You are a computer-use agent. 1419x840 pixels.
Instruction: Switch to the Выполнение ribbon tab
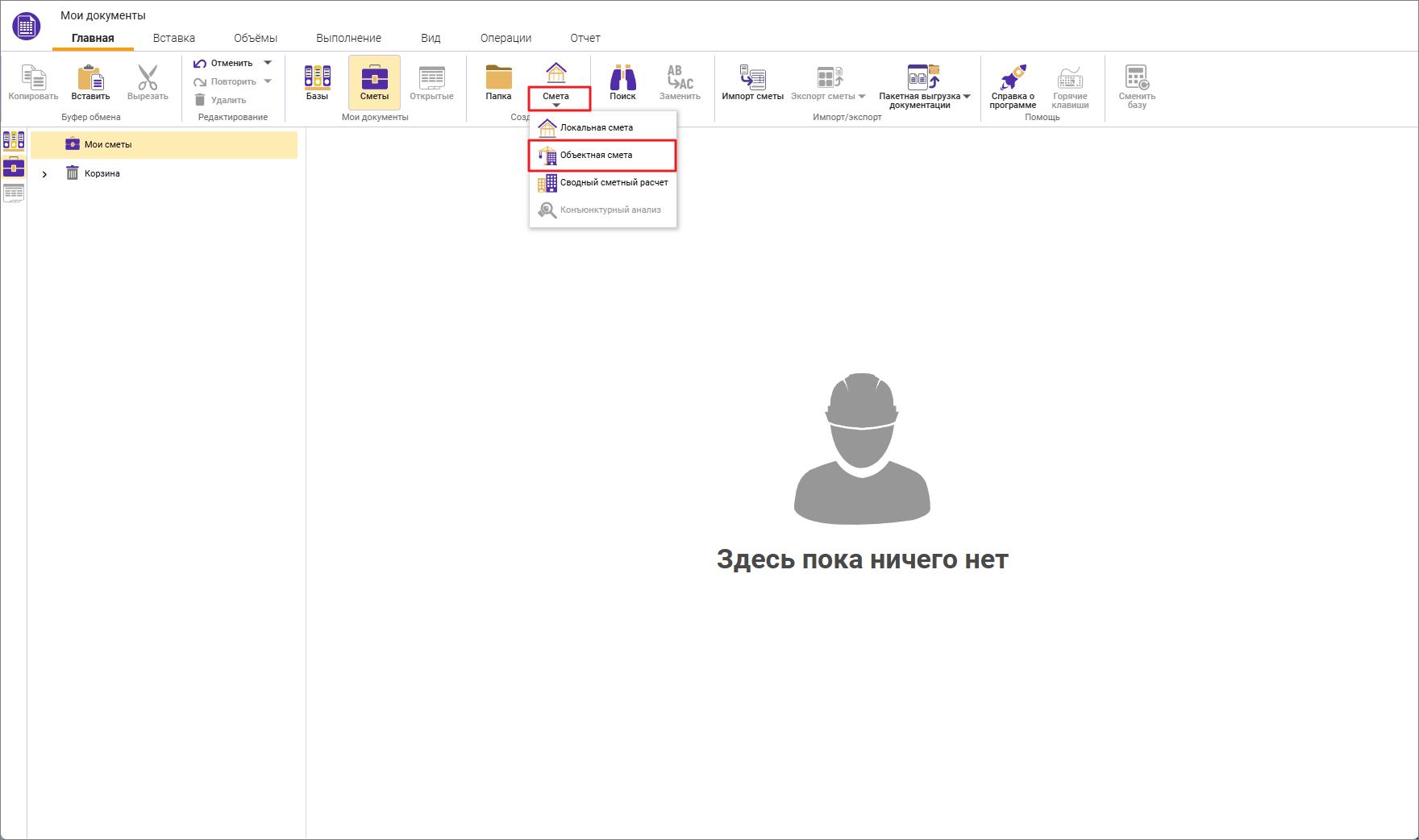click(348, 38)
